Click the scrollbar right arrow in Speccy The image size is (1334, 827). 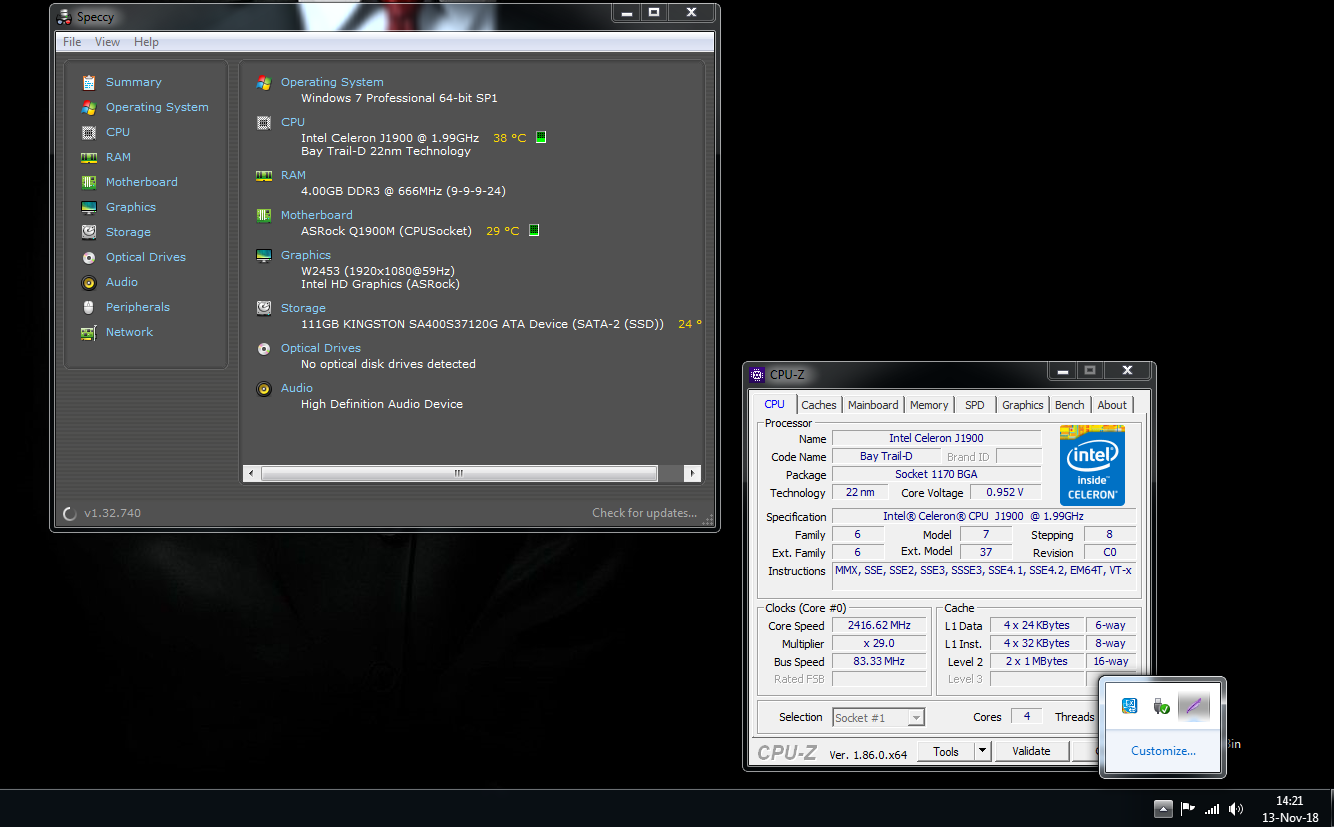pyautogui.click(x=692, y=473)
